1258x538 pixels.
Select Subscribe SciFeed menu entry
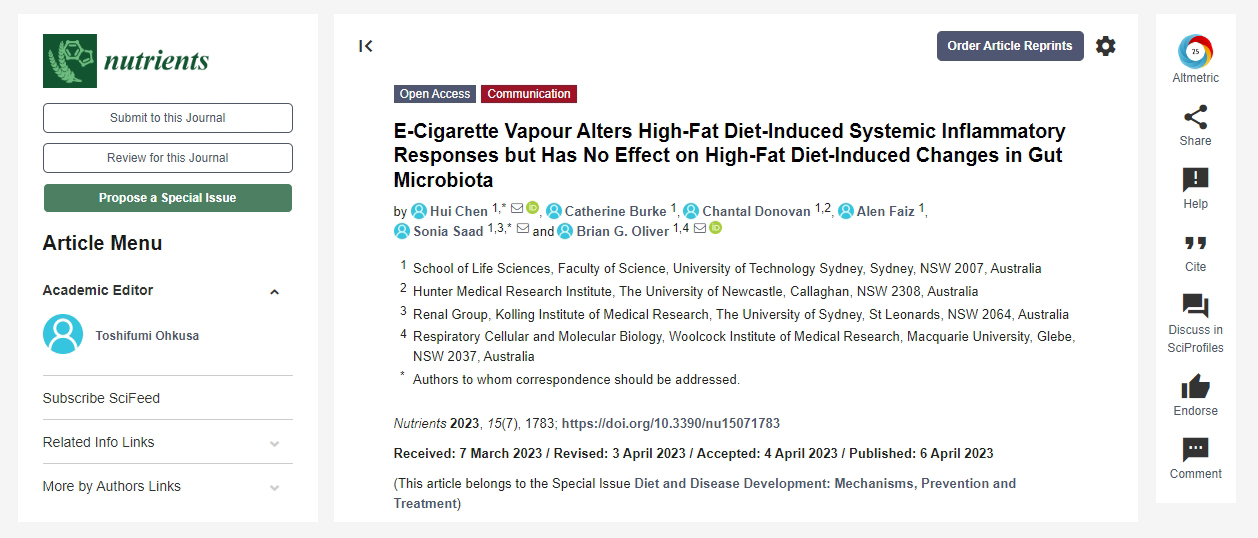coord(101,398)
